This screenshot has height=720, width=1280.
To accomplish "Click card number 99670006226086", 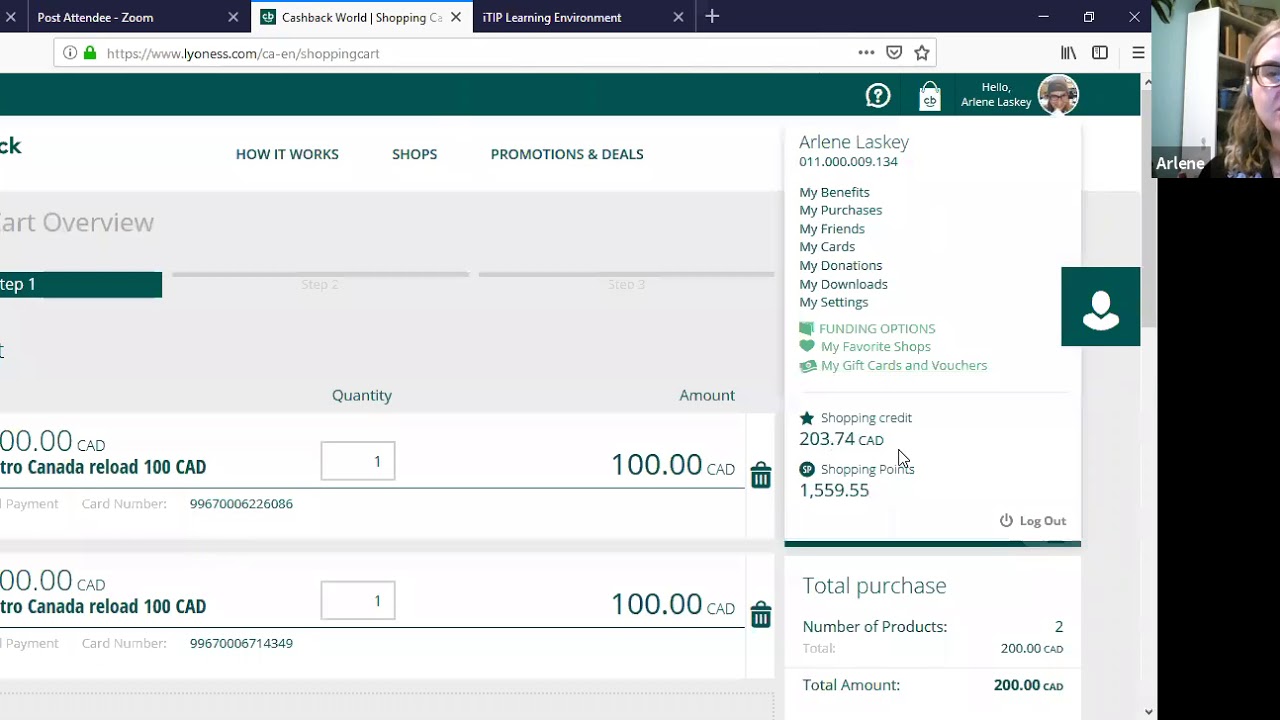I will pos(241,504).
